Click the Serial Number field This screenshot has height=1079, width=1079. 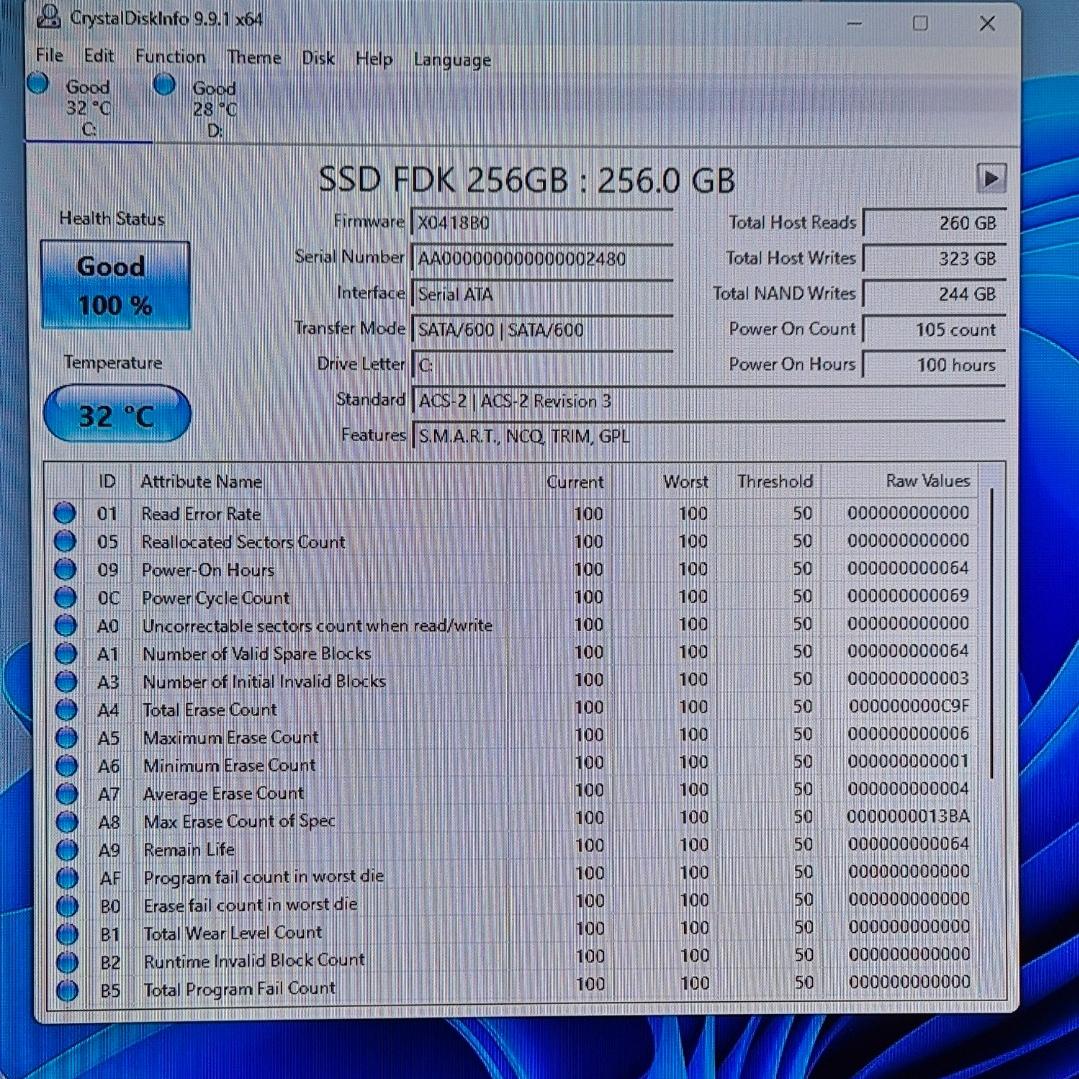542,259
